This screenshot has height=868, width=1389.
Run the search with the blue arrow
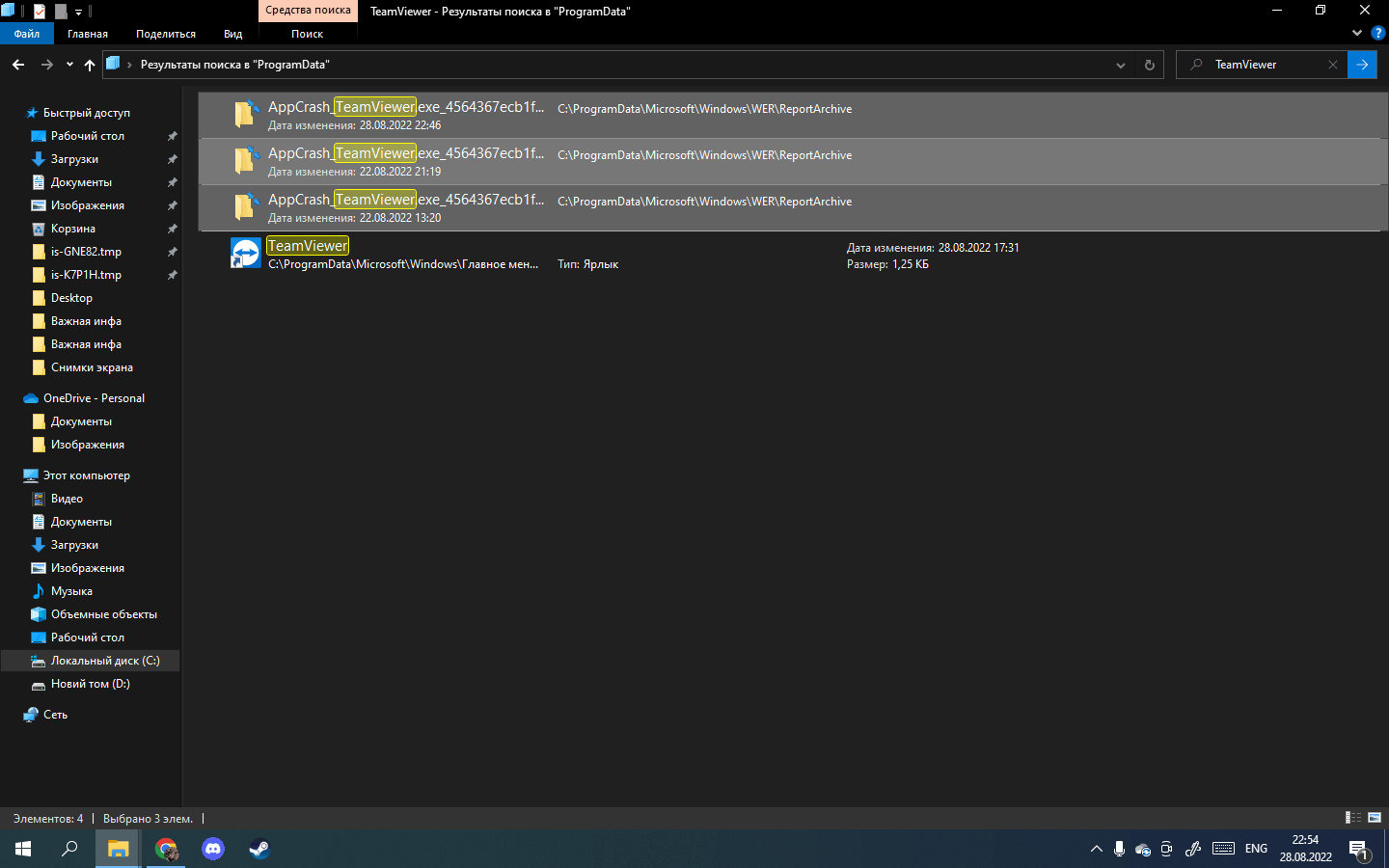pos(1362,65)
